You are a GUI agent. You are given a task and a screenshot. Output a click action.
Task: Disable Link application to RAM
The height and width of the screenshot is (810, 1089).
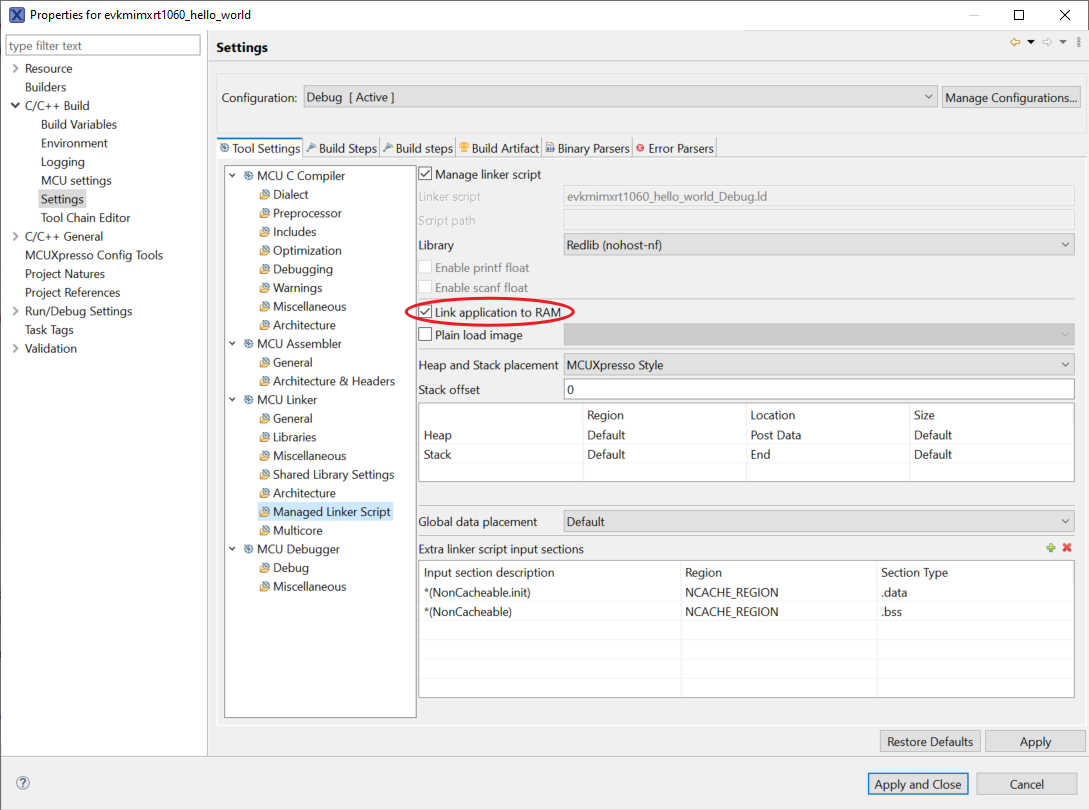(425, 312)
